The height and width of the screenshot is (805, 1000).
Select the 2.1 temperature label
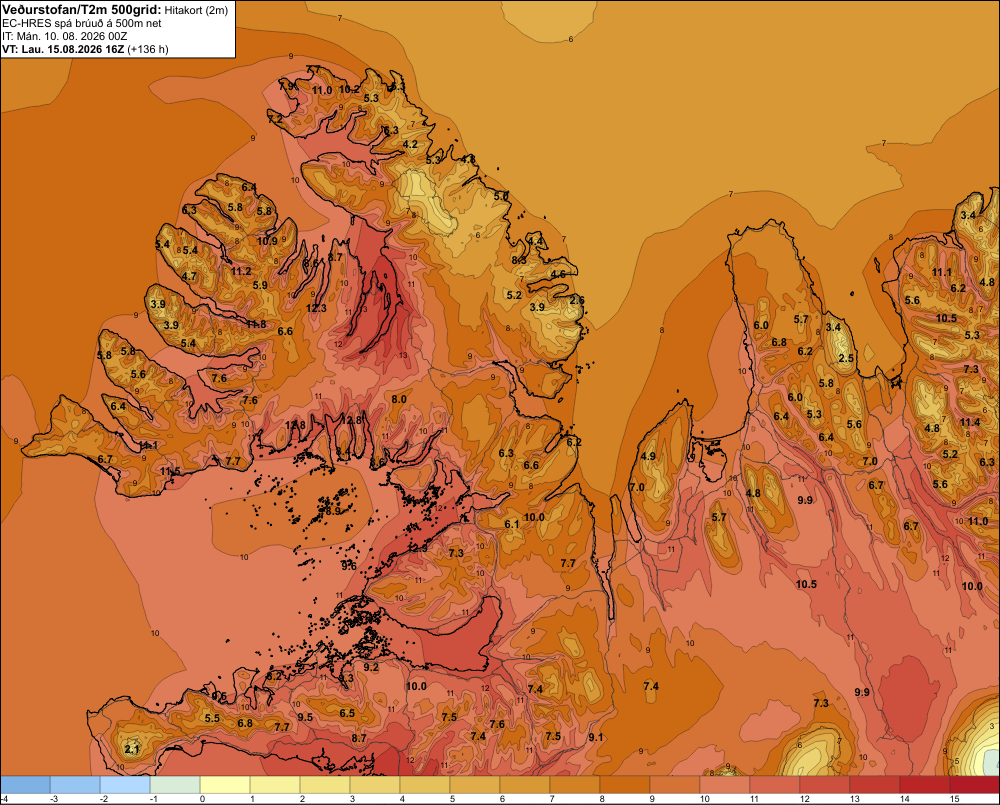pos(131,749)
